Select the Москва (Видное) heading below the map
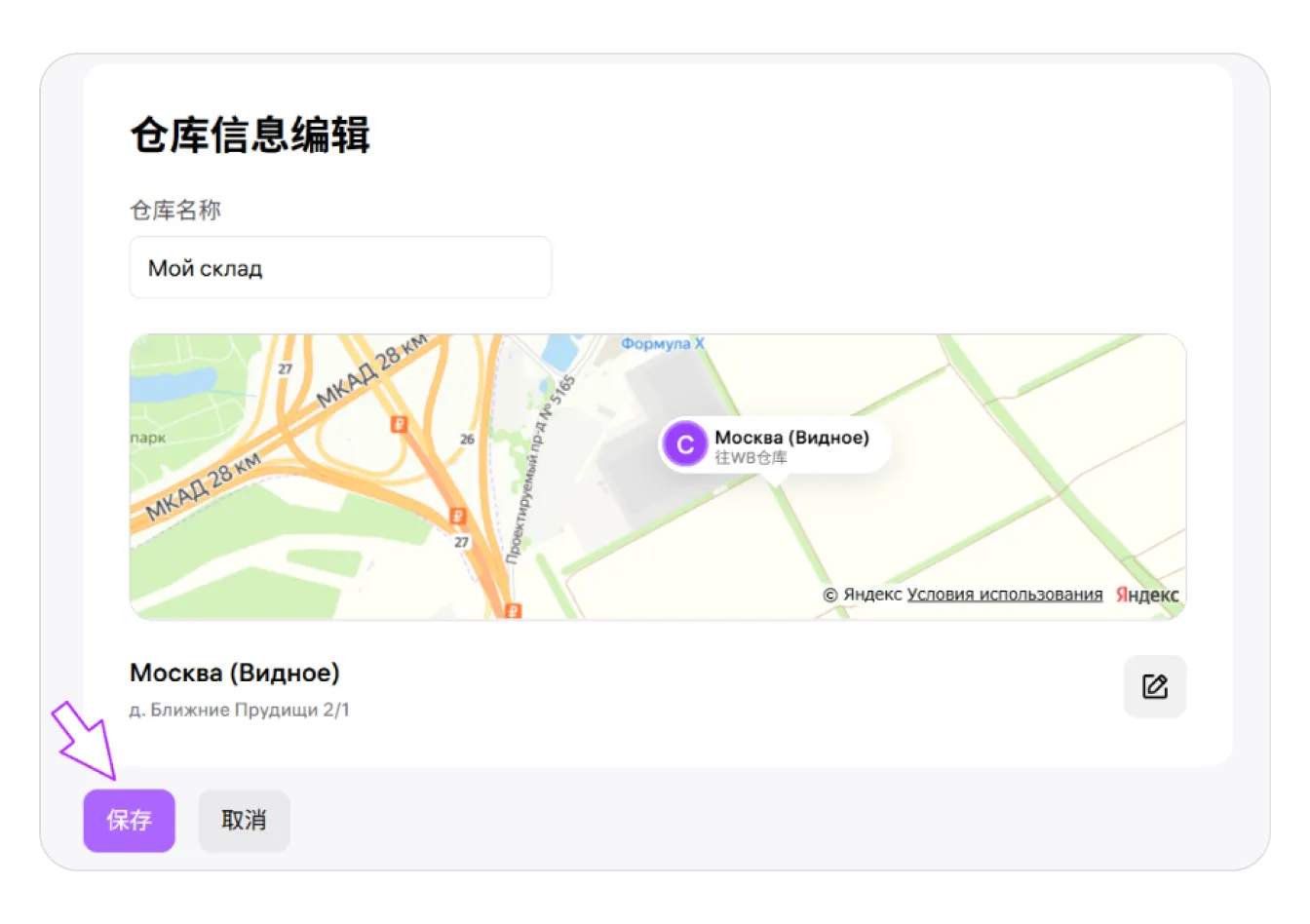This screenshot has height=924, width=1310. click(x=234, y=673)
